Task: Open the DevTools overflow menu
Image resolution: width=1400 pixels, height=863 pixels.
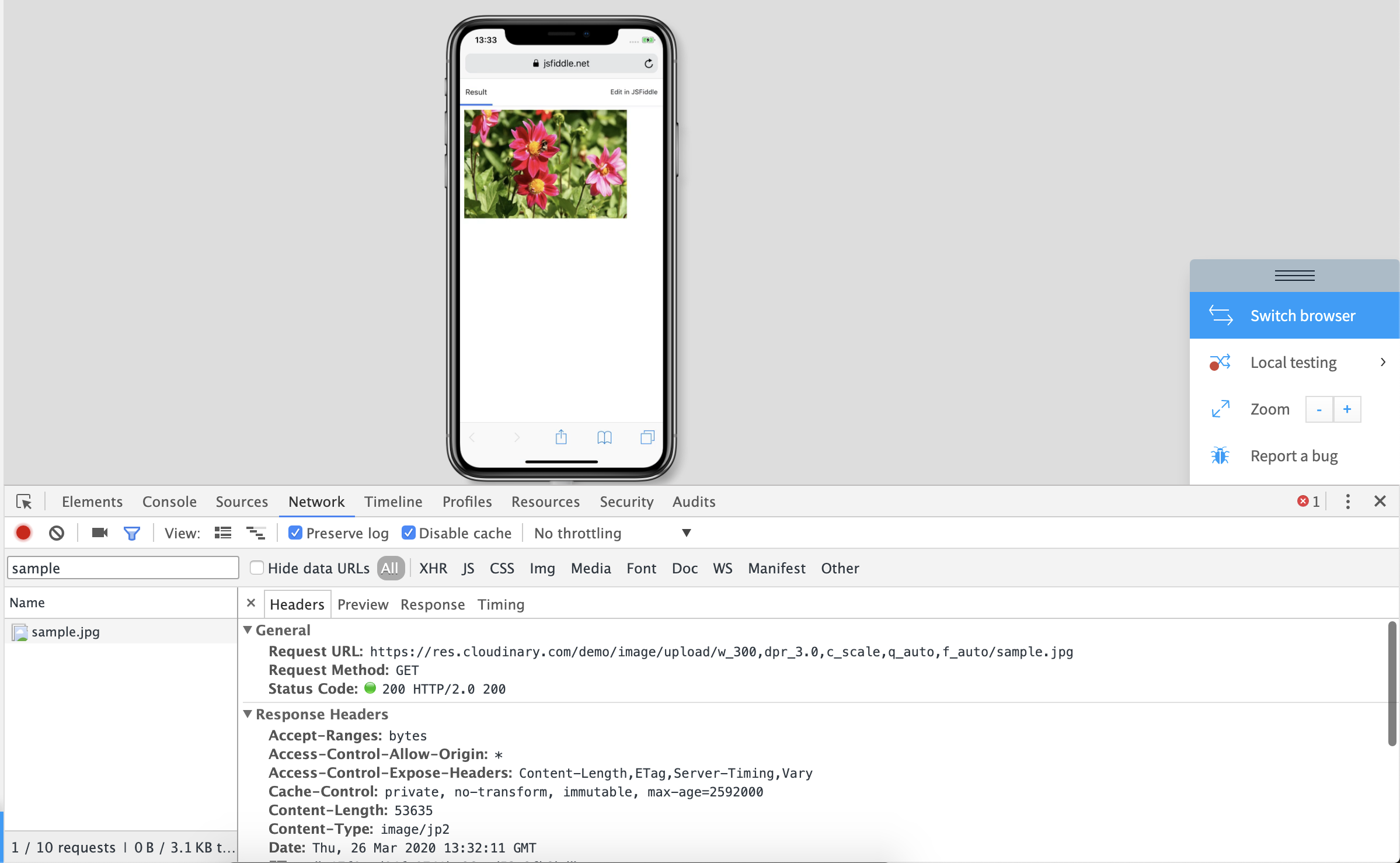Action: pyautogui.click(x=1347, y=501)
